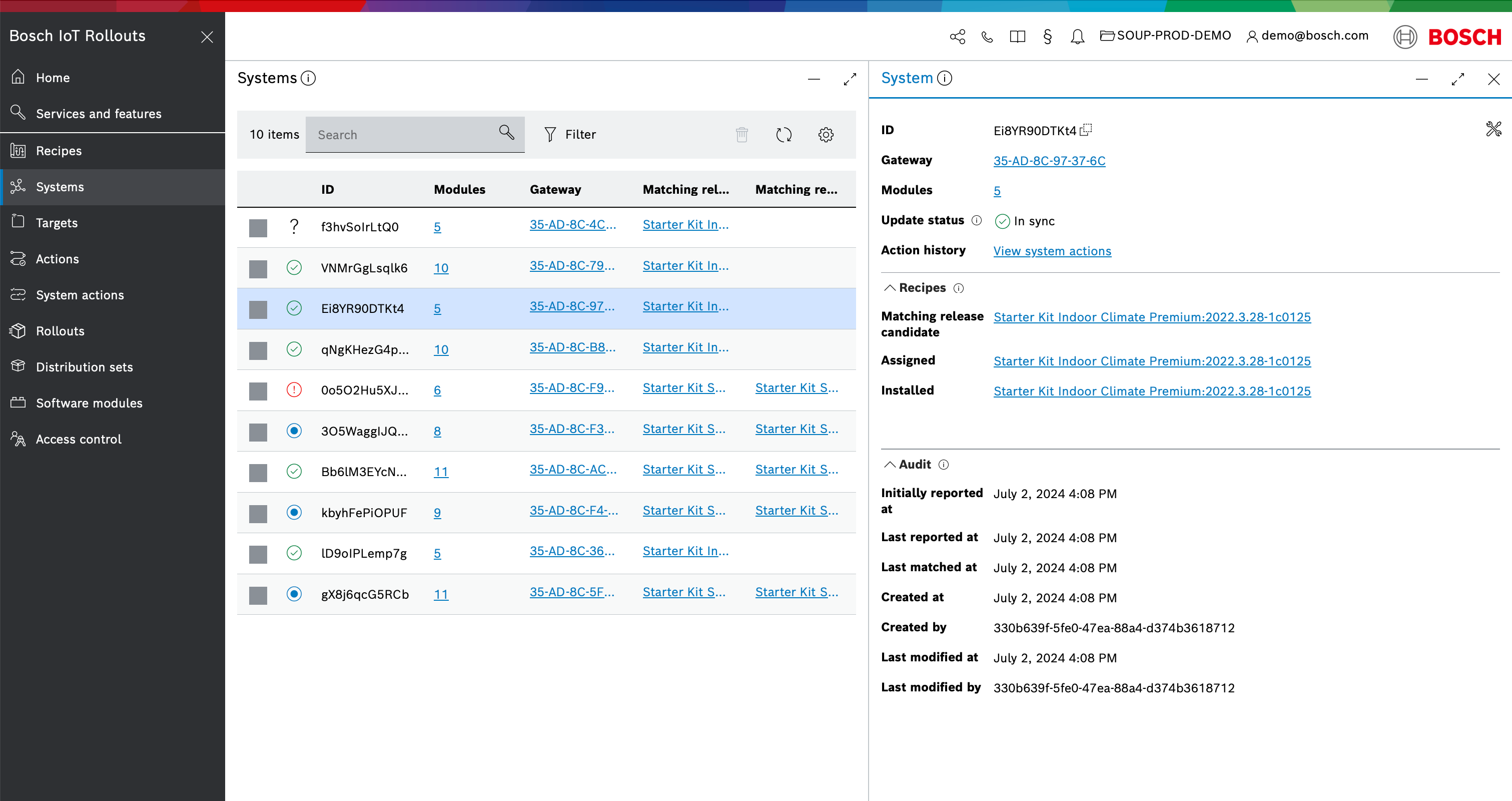Collapse the Audit section

pyautogui.click(x=890, y=465)
